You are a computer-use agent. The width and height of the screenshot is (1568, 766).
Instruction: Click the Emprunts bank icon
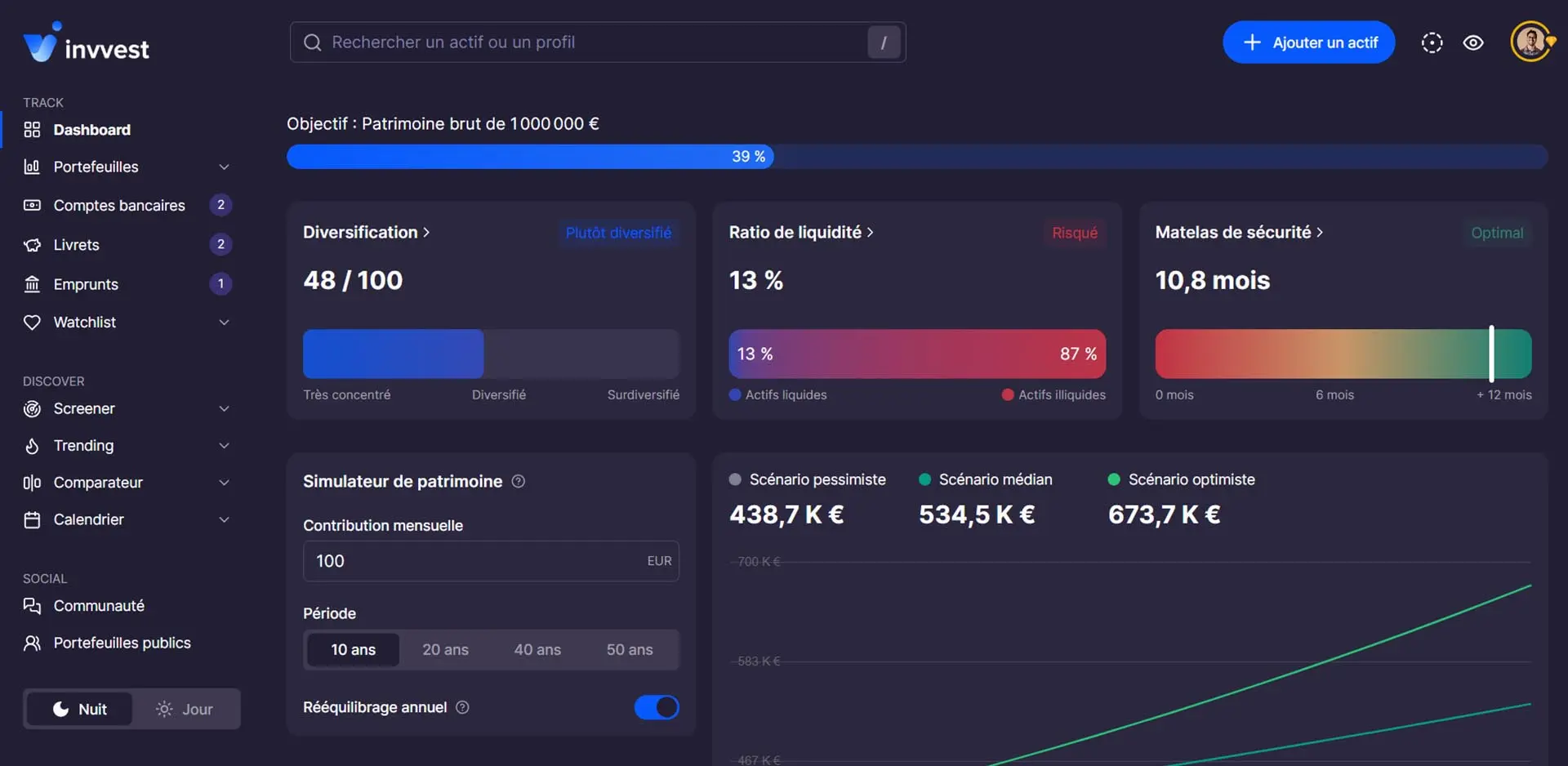click(31, 283)
